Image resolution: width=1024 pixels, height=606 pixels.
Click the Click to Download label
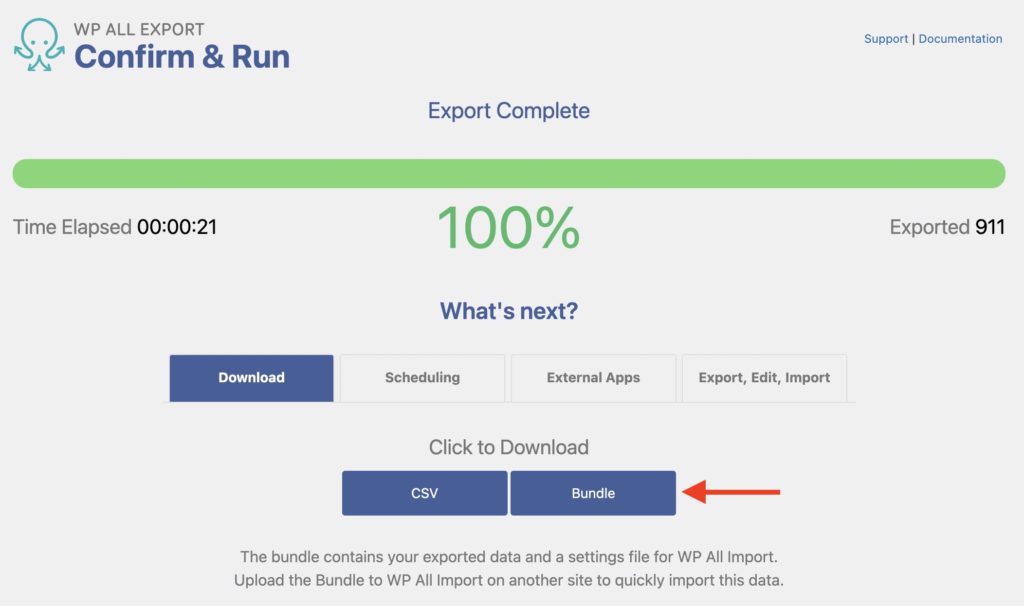pos(510,447)
